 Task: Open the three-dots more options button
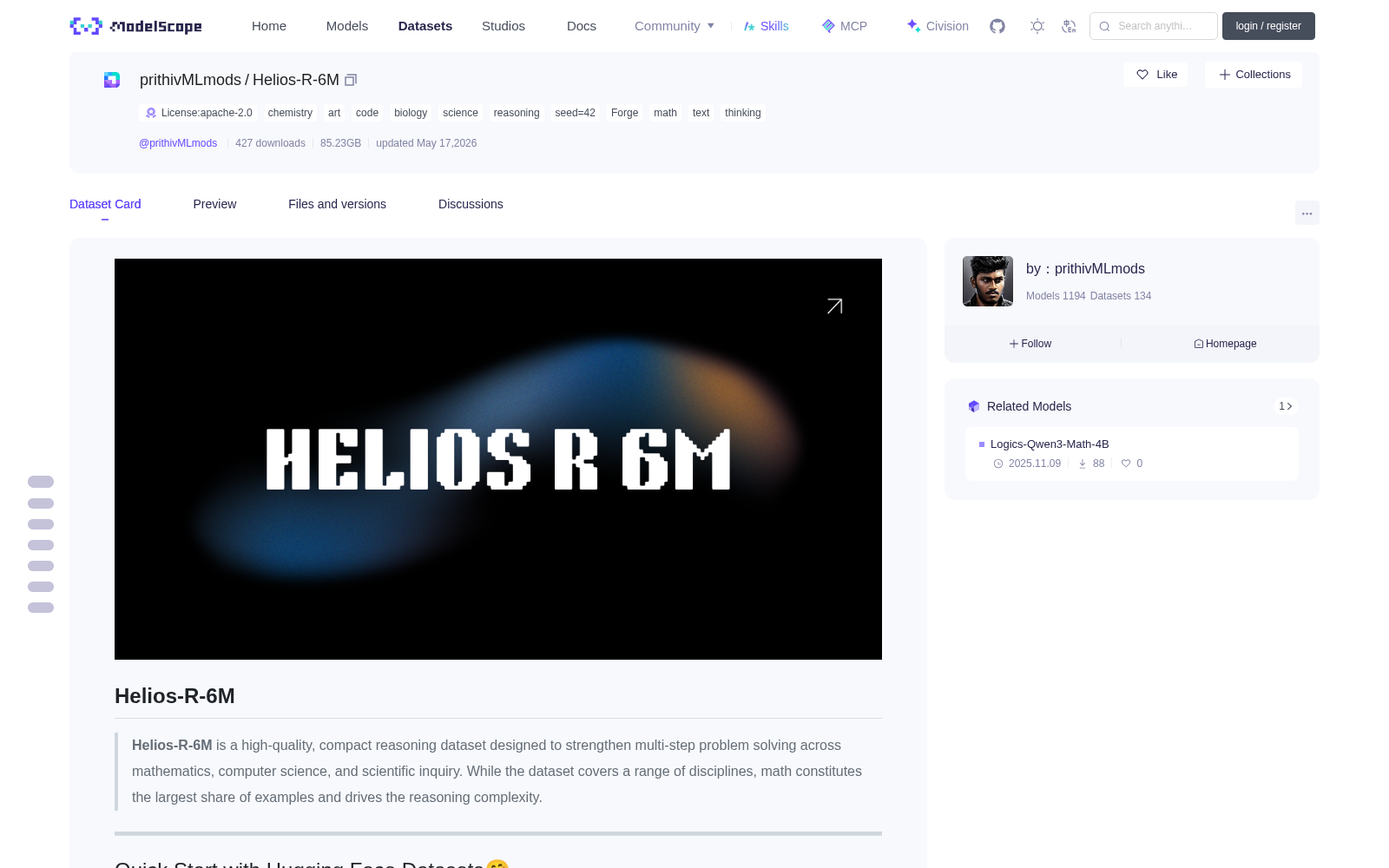coord(1307,213)
